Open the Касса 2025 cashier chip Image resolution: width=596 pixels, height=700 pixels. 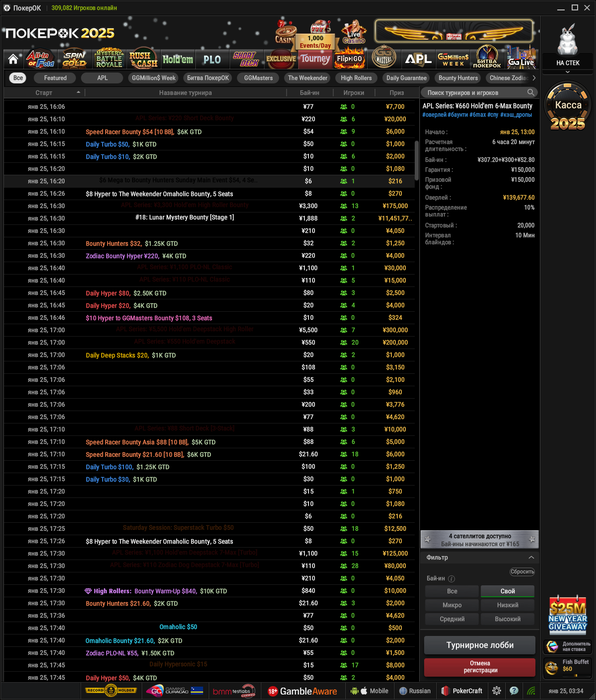point(568,107)
